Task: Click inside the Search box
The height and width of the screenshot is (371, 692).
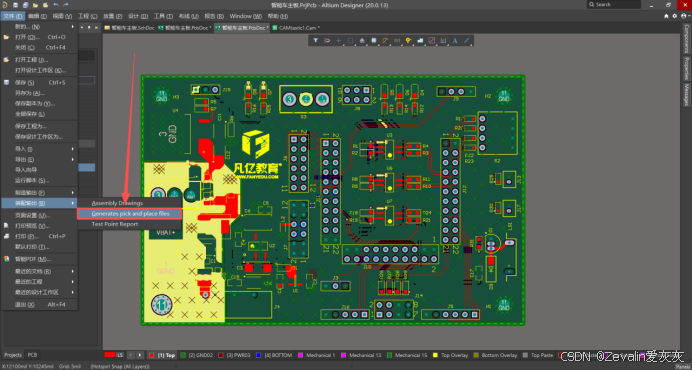Action: coord(613,4)
